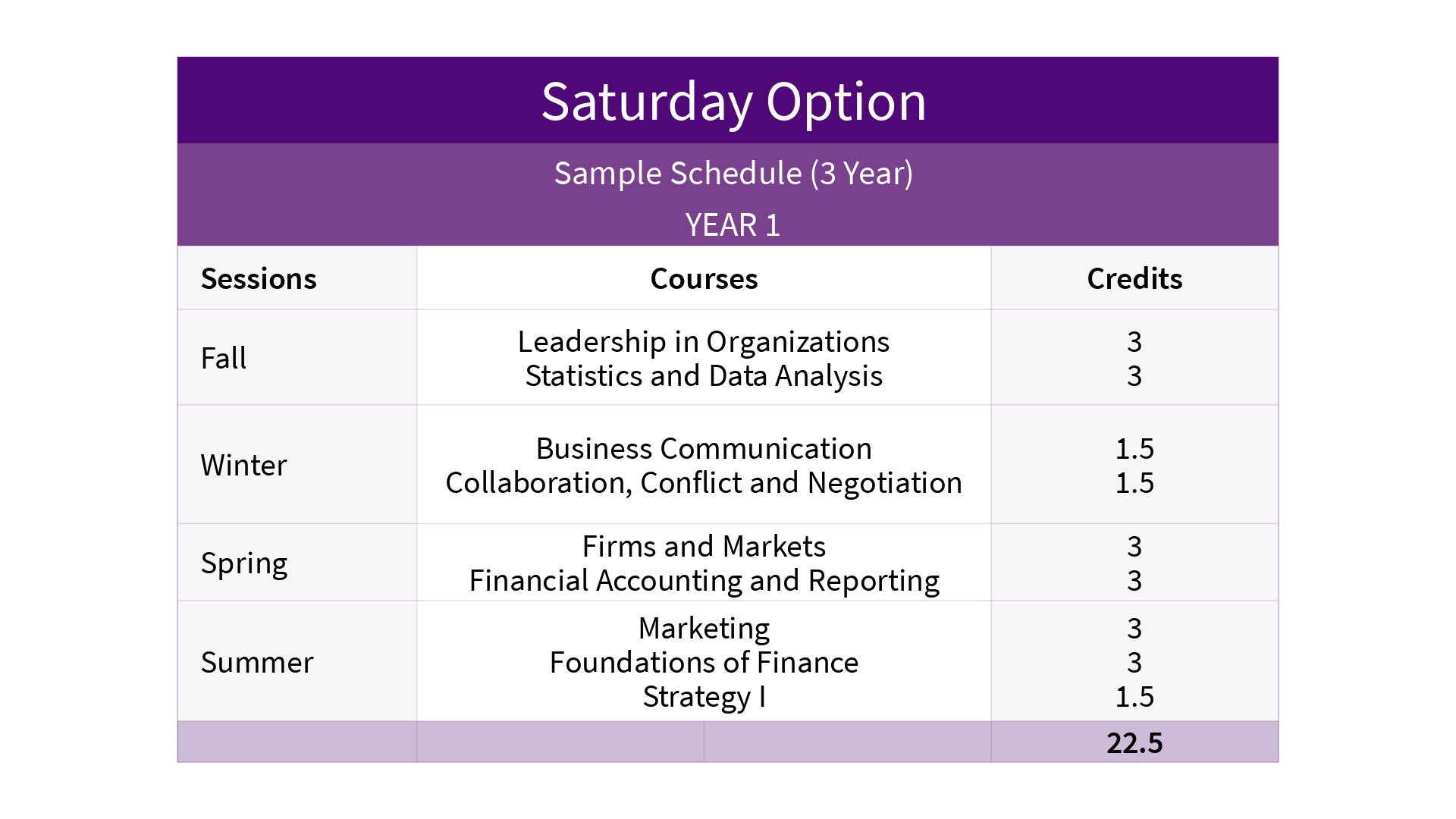The height and width of the screenshot is (819, 1456).
Task: Click the YEAR 1 heading
Action: click(733, 225)
